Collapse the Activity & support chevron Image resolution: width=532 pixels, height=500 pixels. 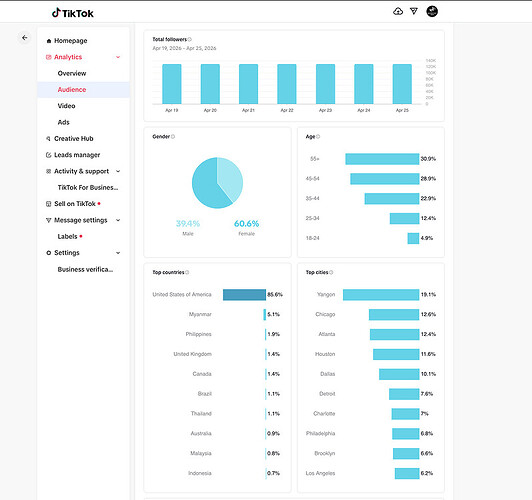(118, 171)
